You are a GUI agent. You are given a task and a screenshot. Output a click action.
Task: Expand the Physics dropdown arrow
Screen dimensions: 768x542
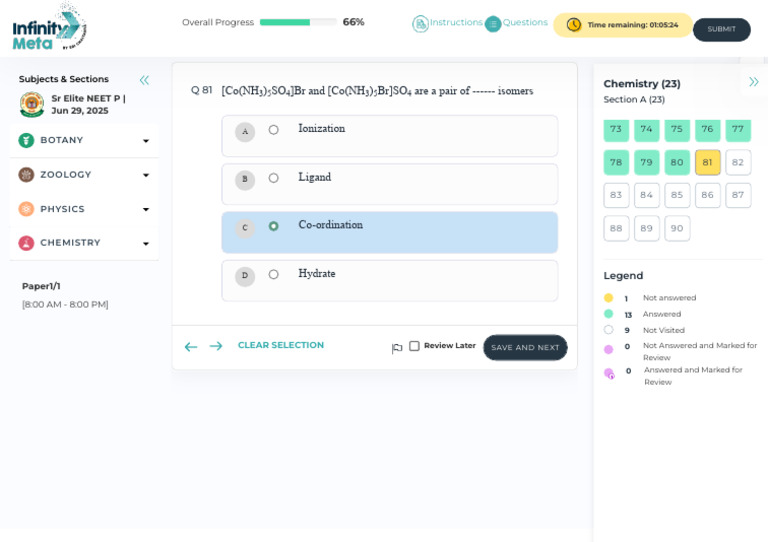pyautogui.click(x=146, y=210)
